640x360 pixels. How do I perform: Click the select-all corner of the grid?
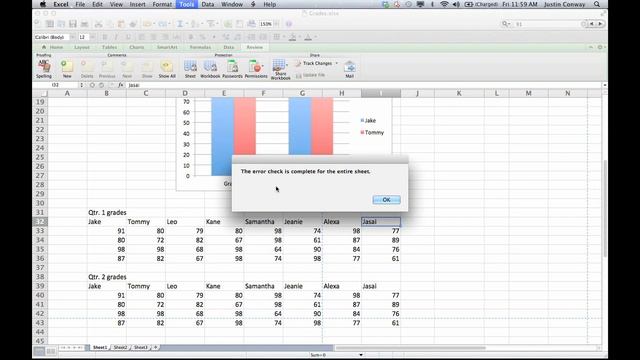(41, 93)
